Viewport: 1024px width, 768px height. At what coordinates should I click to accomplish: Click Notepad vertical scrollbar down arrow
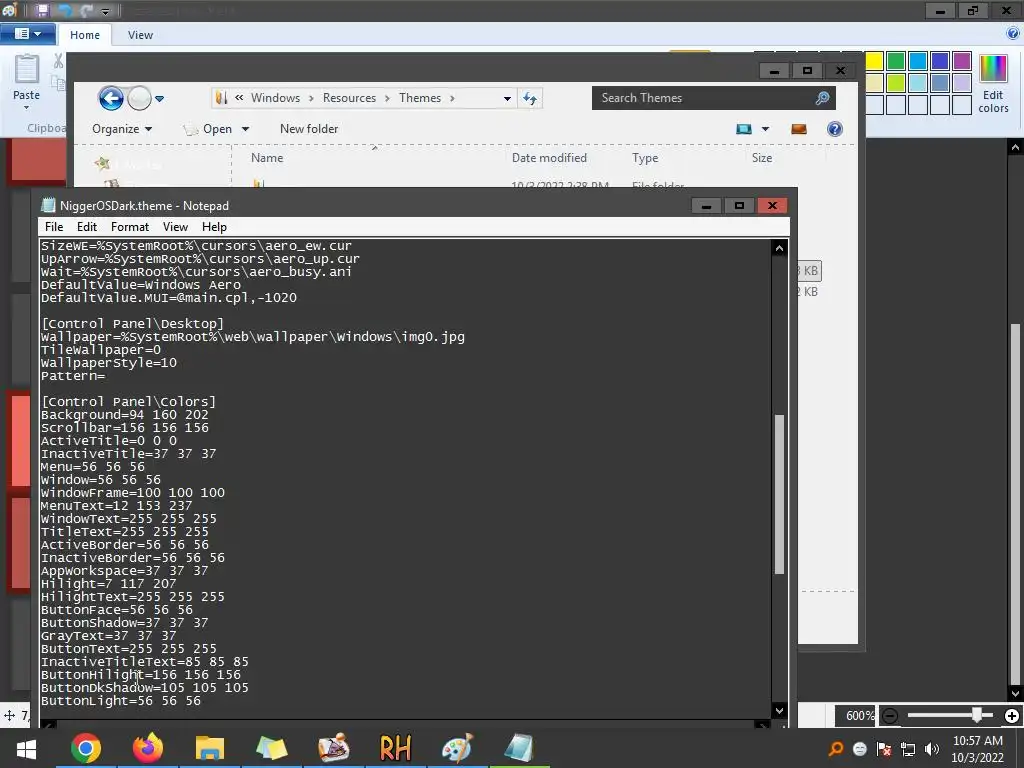tap(778, 710)
